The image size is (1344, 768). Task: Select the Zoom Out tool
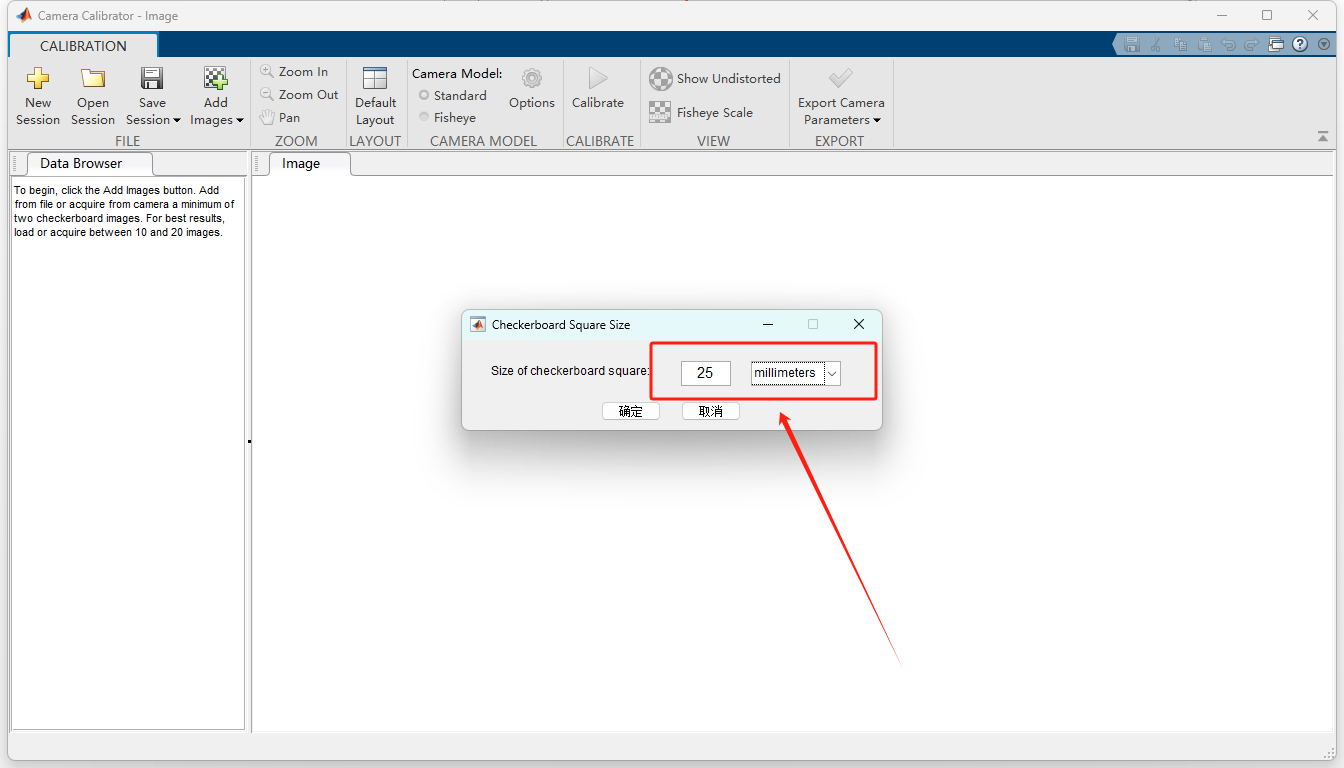point(299,95)
